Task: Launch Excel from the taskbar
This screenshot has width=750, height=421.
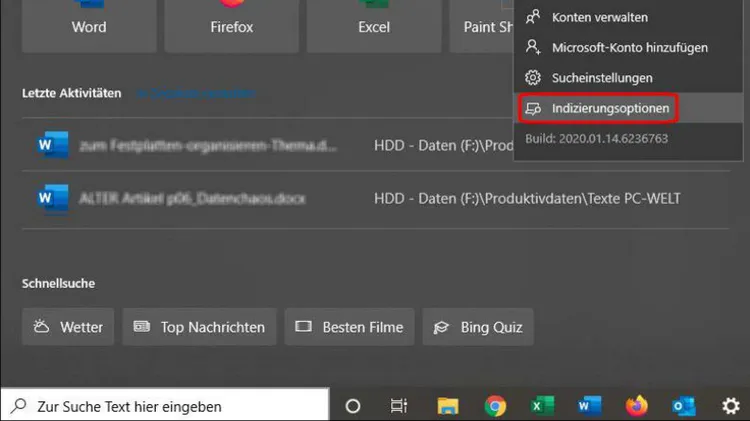Action: [542, 406]
